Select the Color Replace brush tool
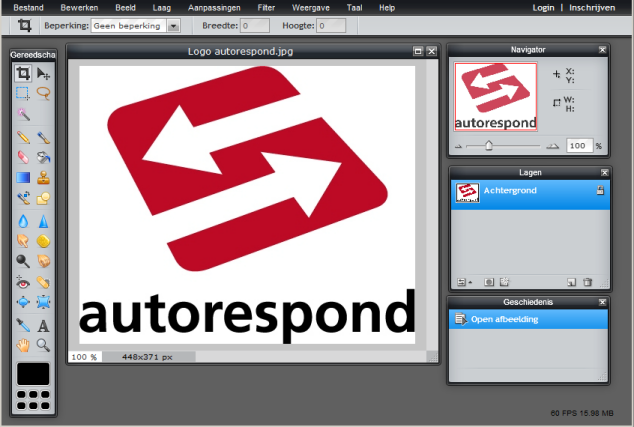 pyautogui.click(x=23, y=198)
